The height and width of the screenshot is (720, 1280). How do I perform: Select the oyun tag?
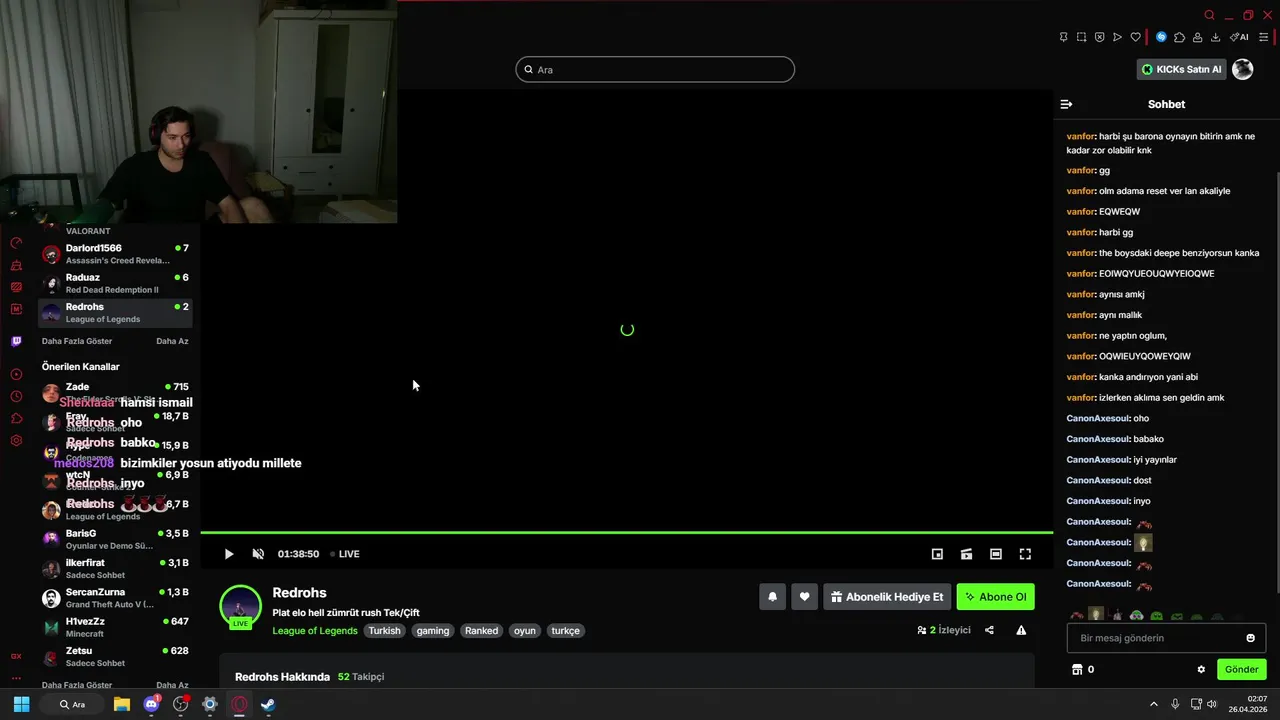click(x=525, y=631)
